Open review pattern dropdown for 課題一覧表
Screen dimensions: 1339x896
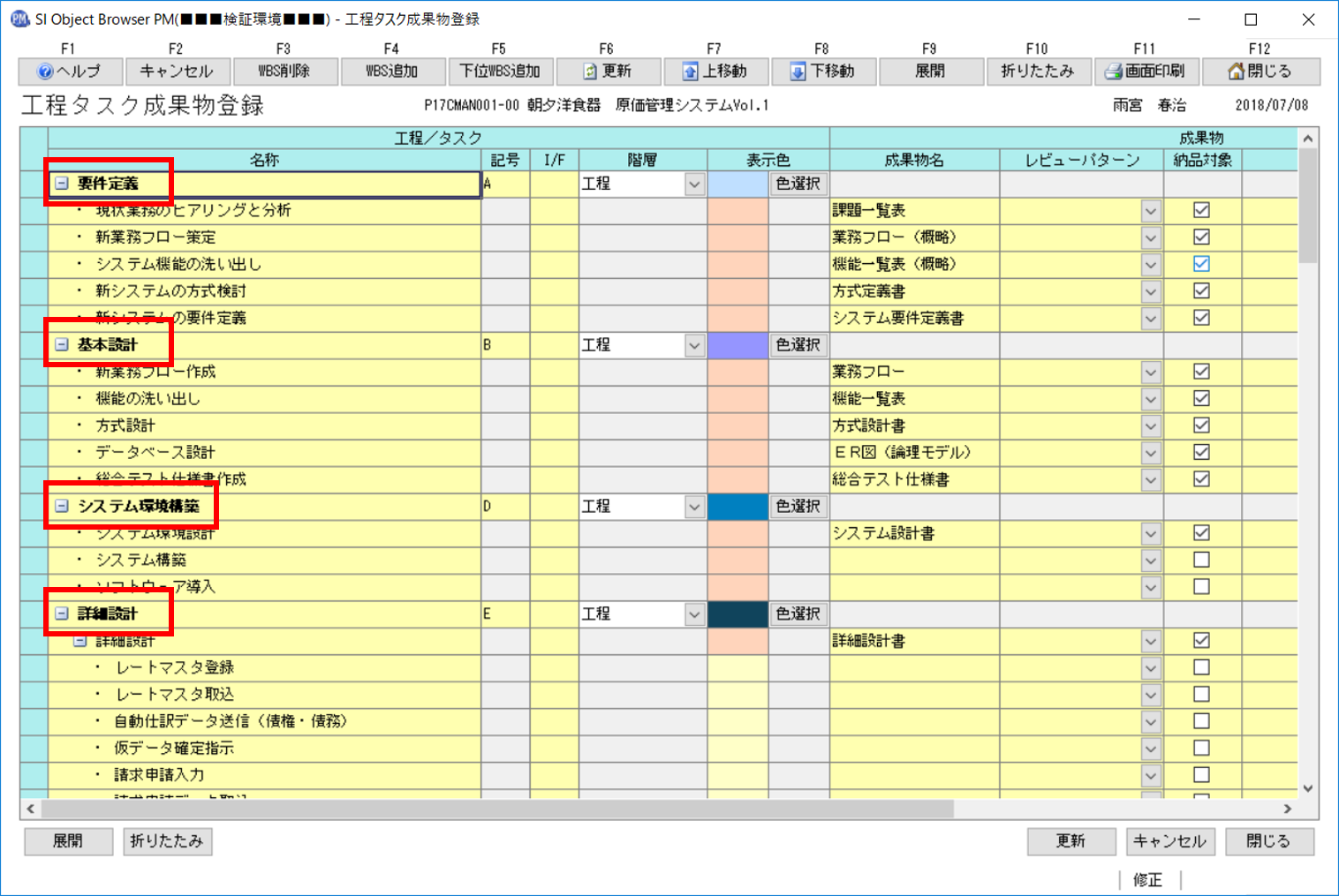click(x=1150, y=211)
